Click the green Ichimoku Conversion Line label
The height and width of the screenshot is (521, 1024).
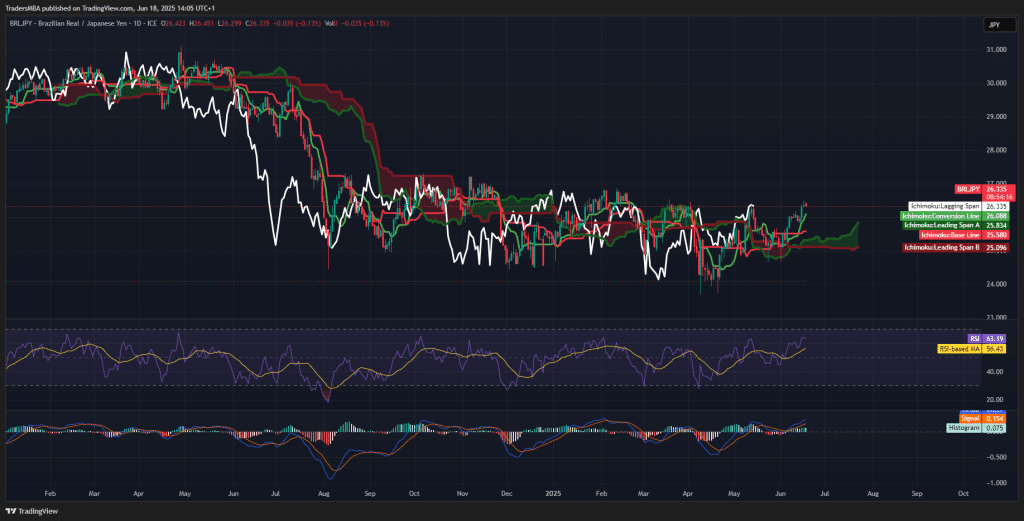940,216
